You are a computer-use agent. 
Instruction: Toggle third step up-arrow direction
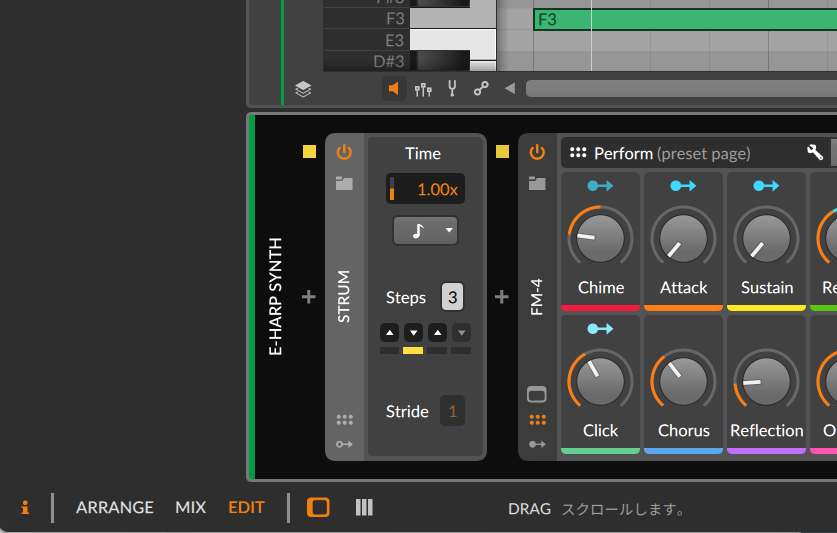(x=438, y=333)
